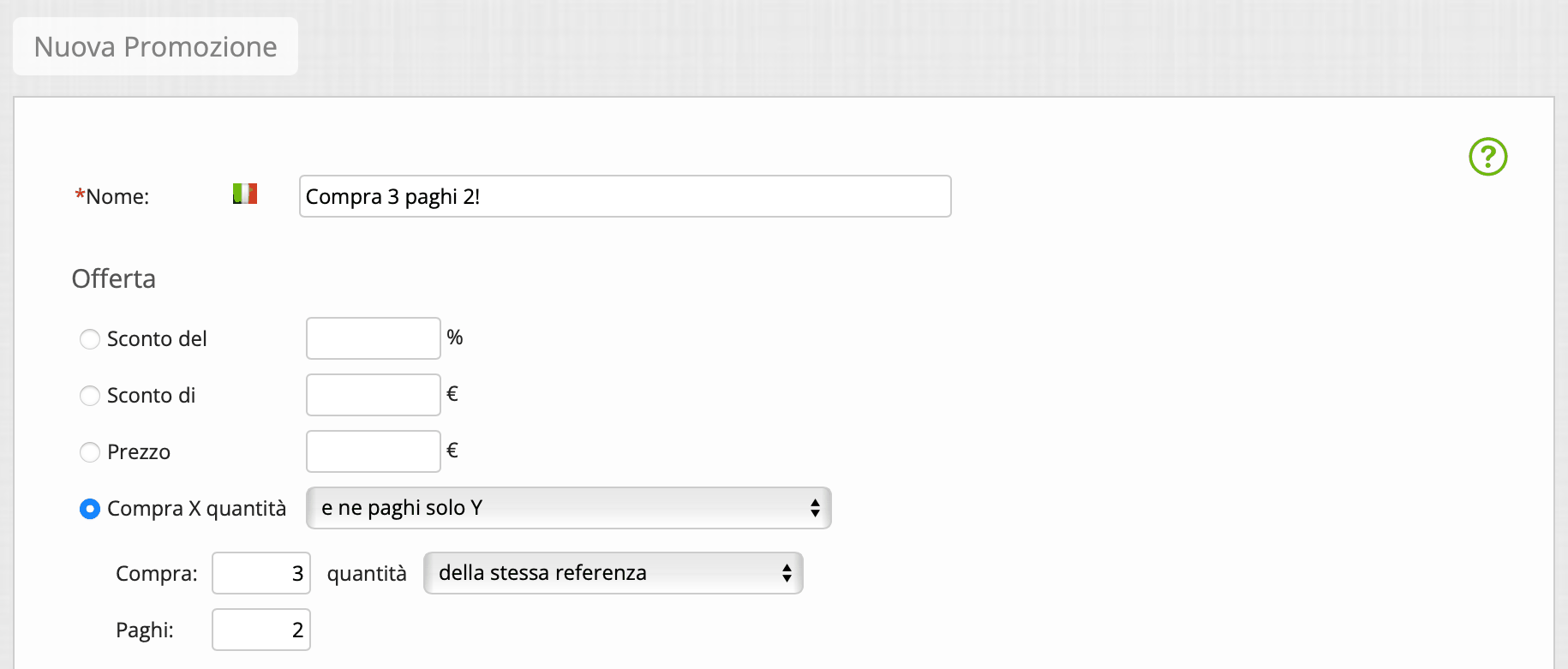Image resolution: width=1568 pixels, height=669 pixels.
Task: Click the Paghi field showing 2
Action: pos(261,630)
